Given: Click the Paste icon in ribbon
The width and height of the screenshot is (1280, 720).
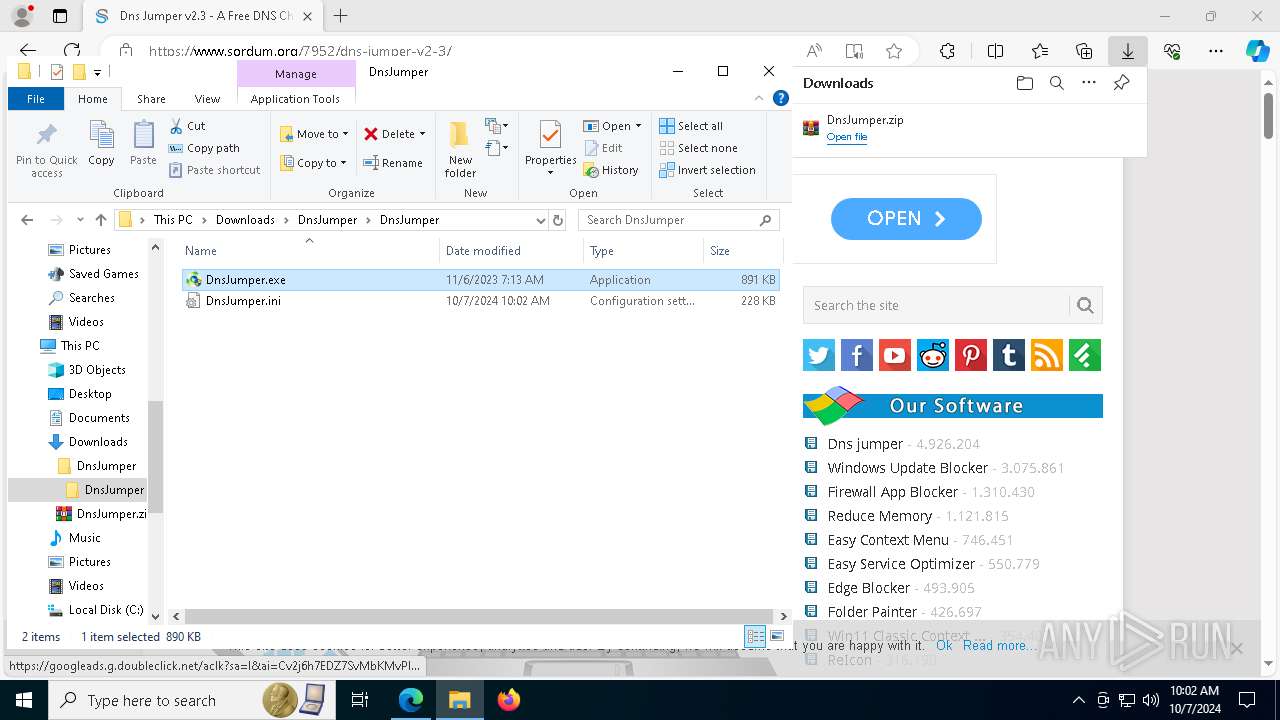Looking at the screenshot, I should [x=143, y=143].
